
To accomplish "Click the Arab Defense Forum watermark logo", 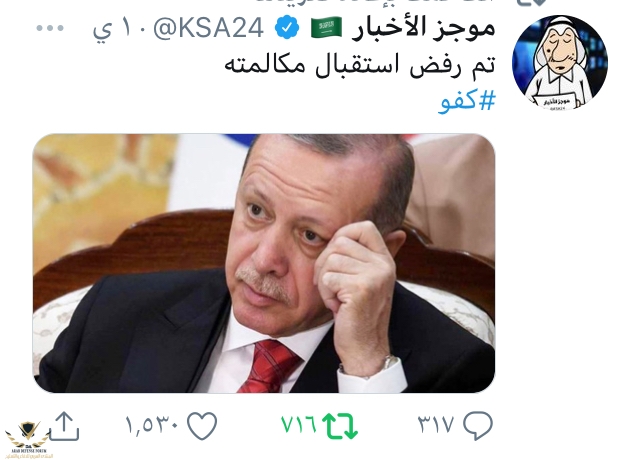I will (28, 439).
